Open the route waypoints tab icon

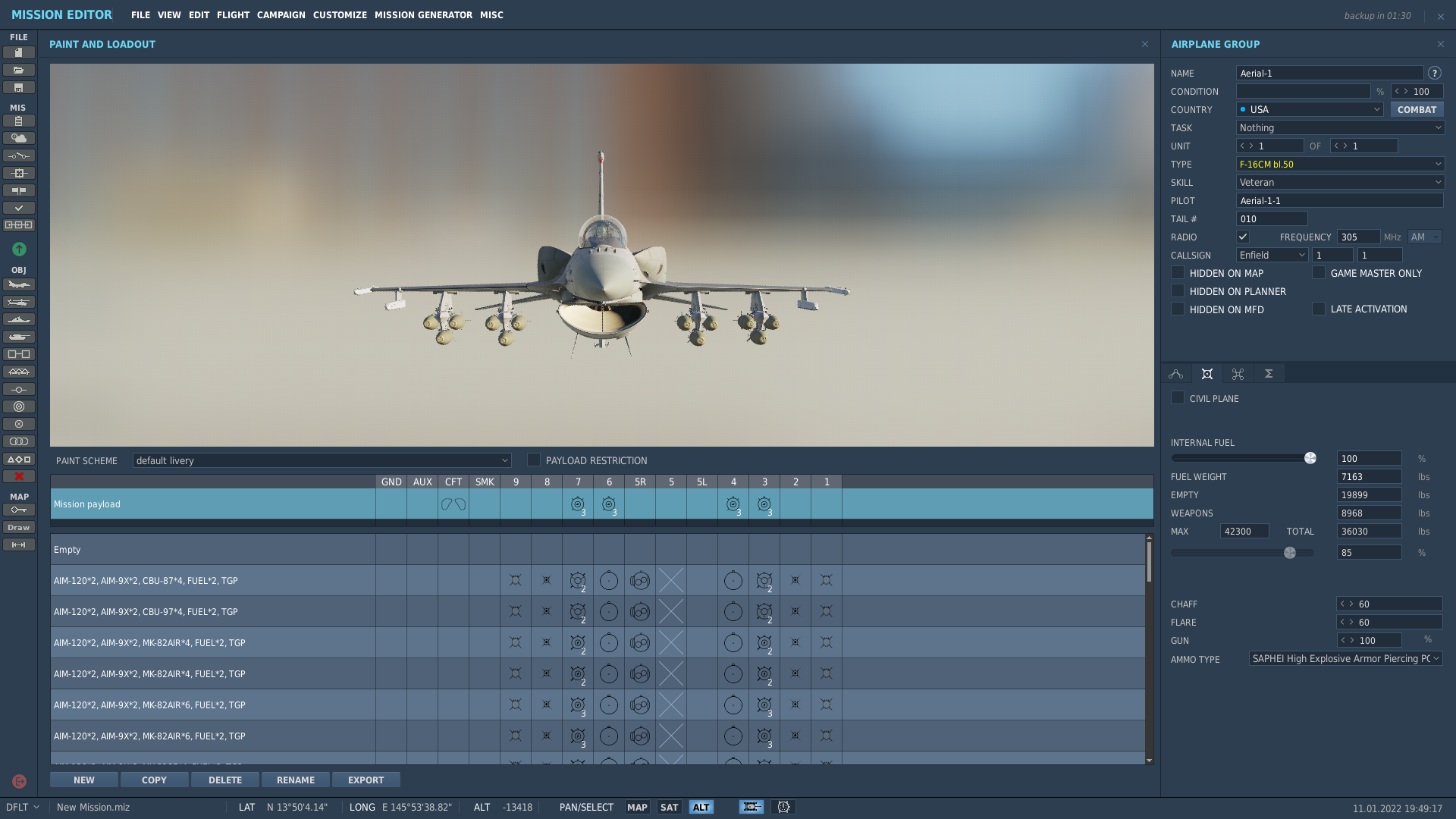tap(1176, 374)
